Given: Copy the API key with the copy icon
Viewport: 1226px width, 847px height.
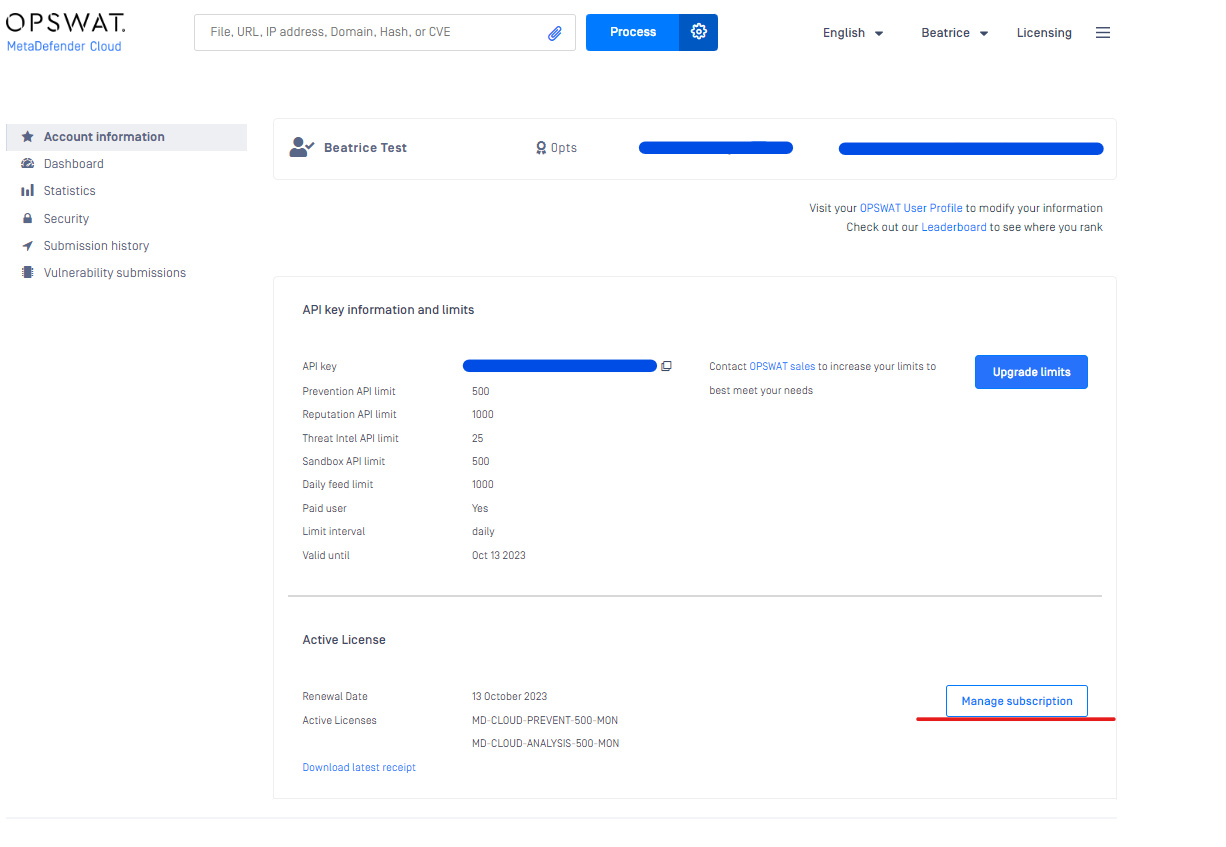Looking at the screenshot, I should tap(666, 366).
